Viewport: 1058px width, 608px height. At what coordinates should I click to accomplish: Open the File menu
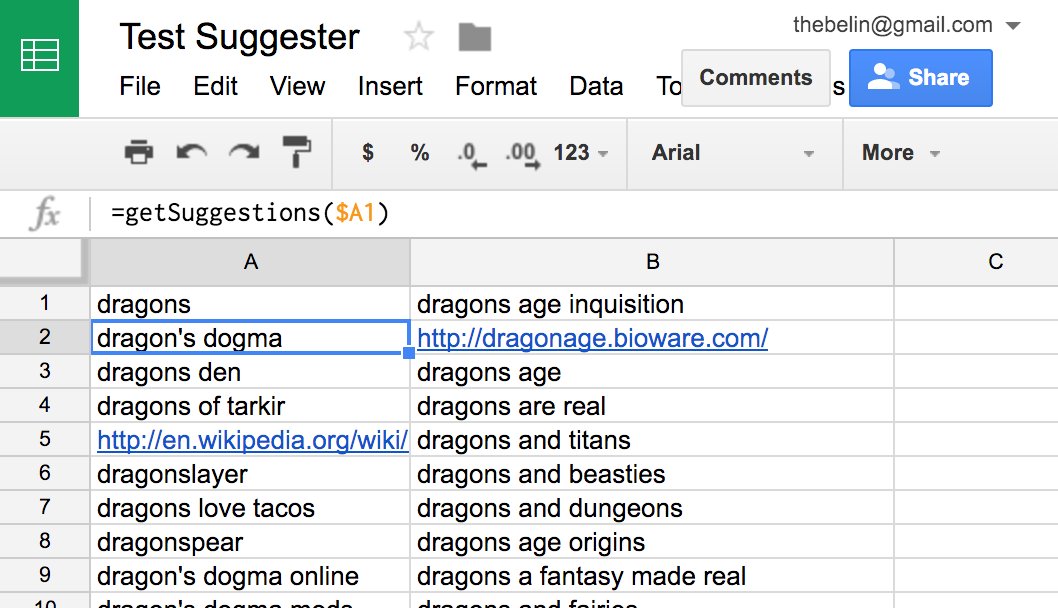click(x=140, y=86)
